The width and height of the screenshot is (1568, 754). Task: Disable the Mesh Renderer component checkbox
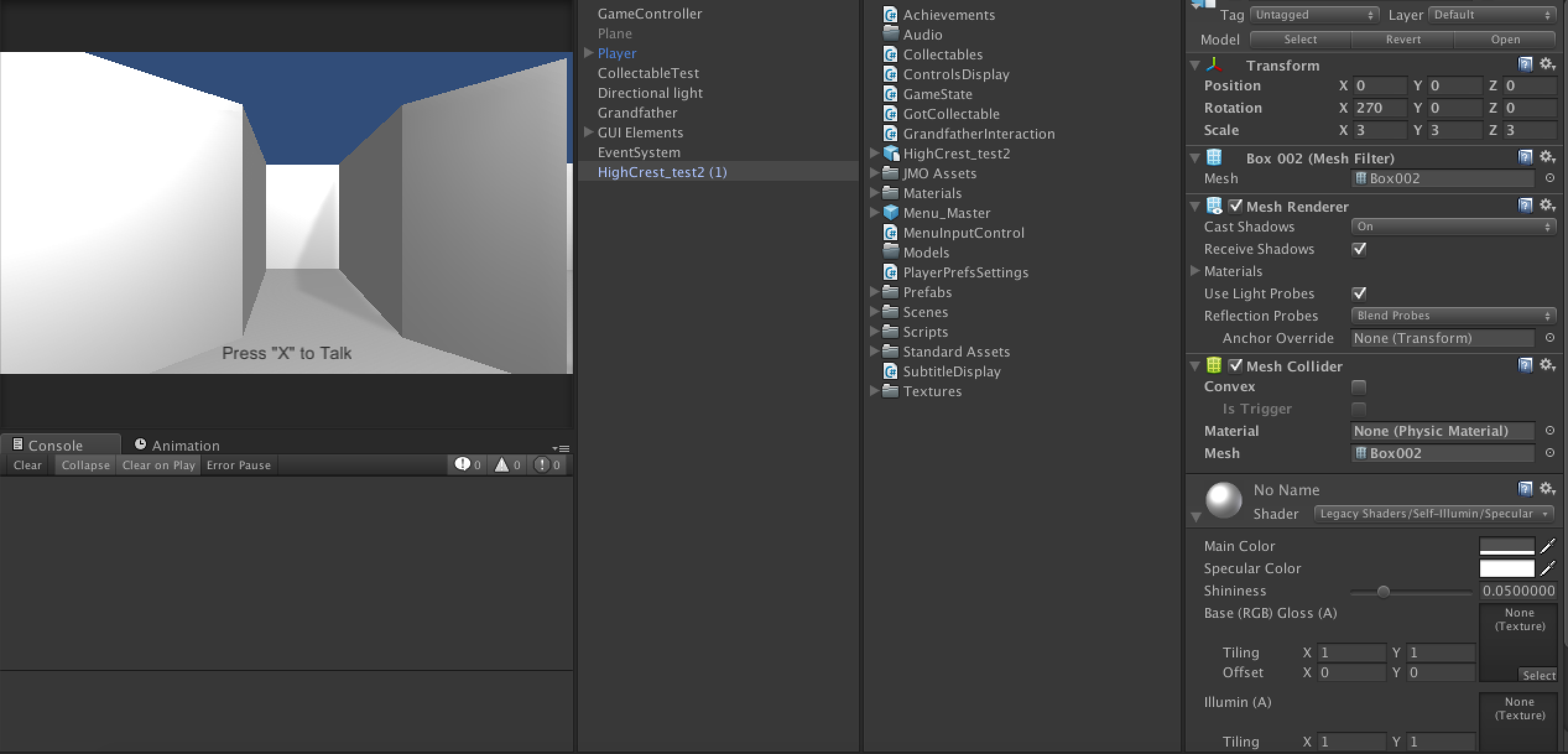[1235, 206]
